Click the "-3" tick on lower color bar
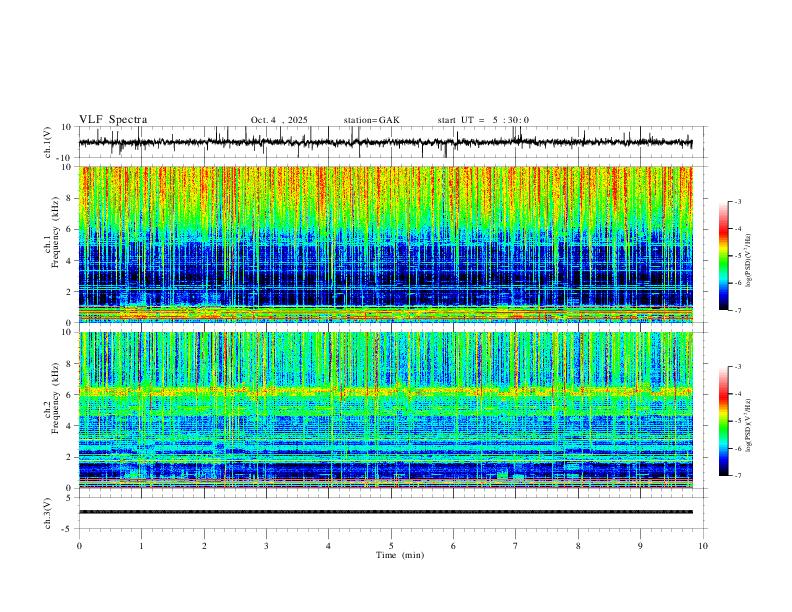 tap(737, 367)
